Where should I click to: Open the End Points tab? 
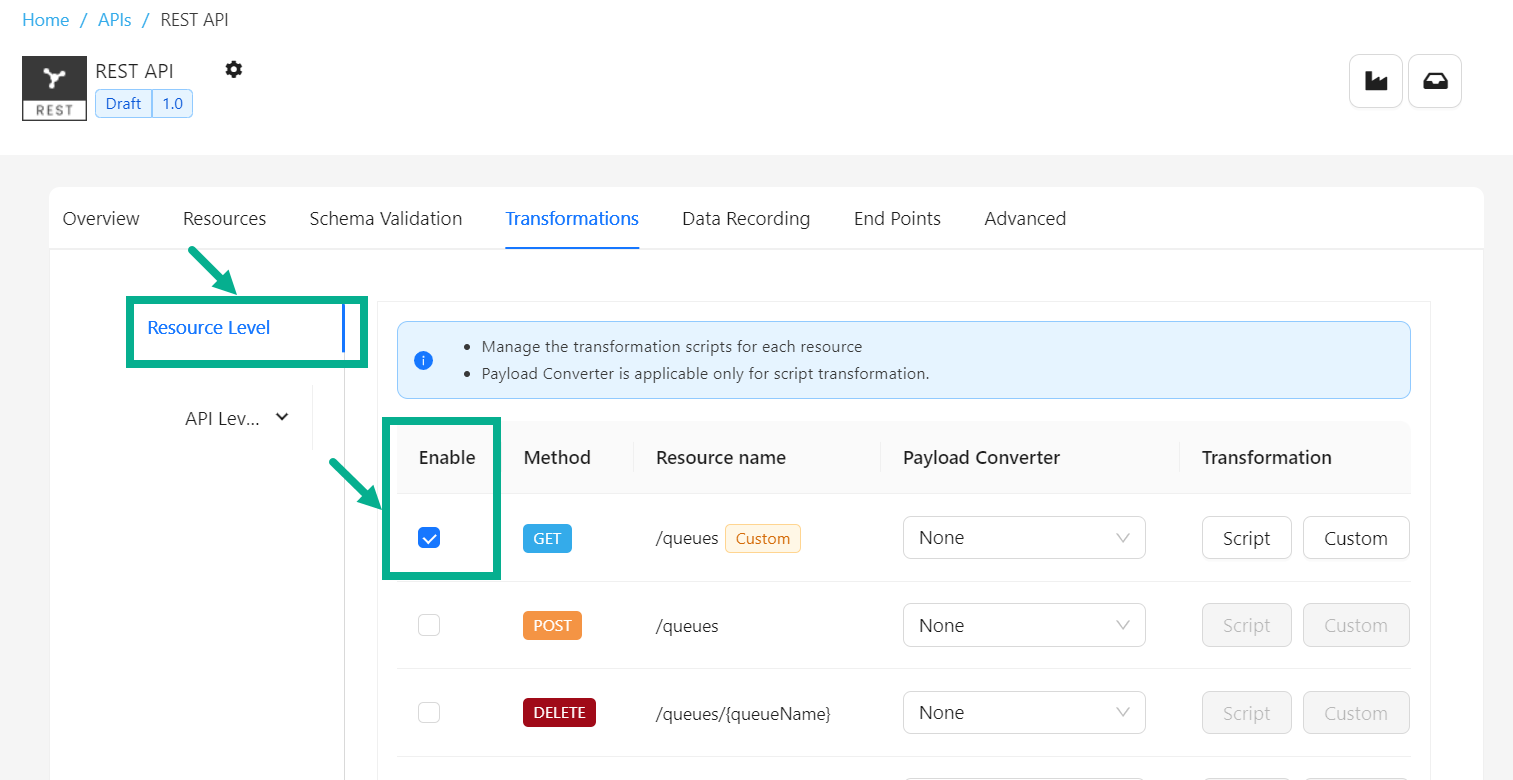[897, 218]
